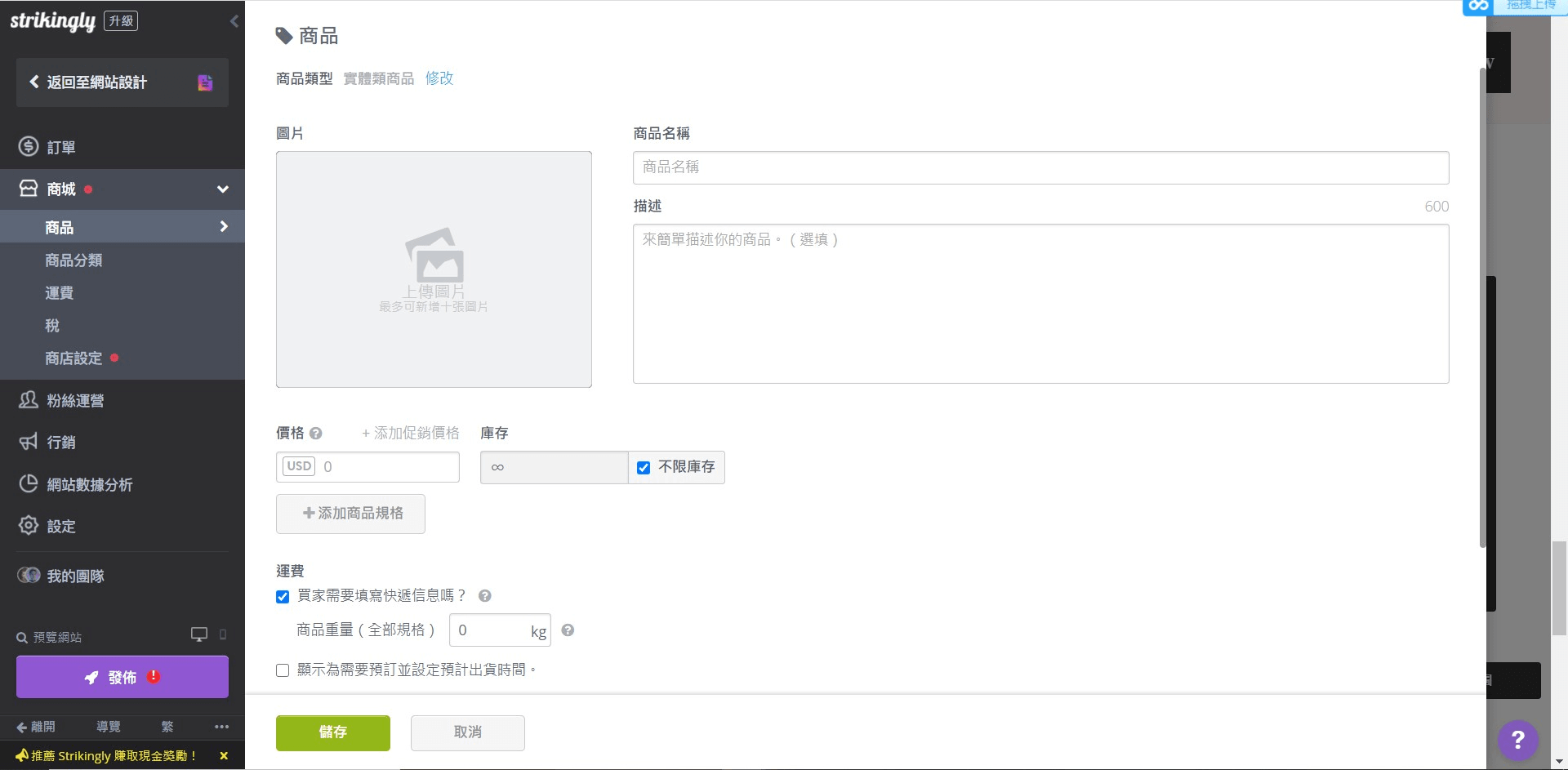Image resolution: width=1568 pixels, height=770 pixels.
Task: Collapse the 商城 menu section
Action: pos(222,189)
